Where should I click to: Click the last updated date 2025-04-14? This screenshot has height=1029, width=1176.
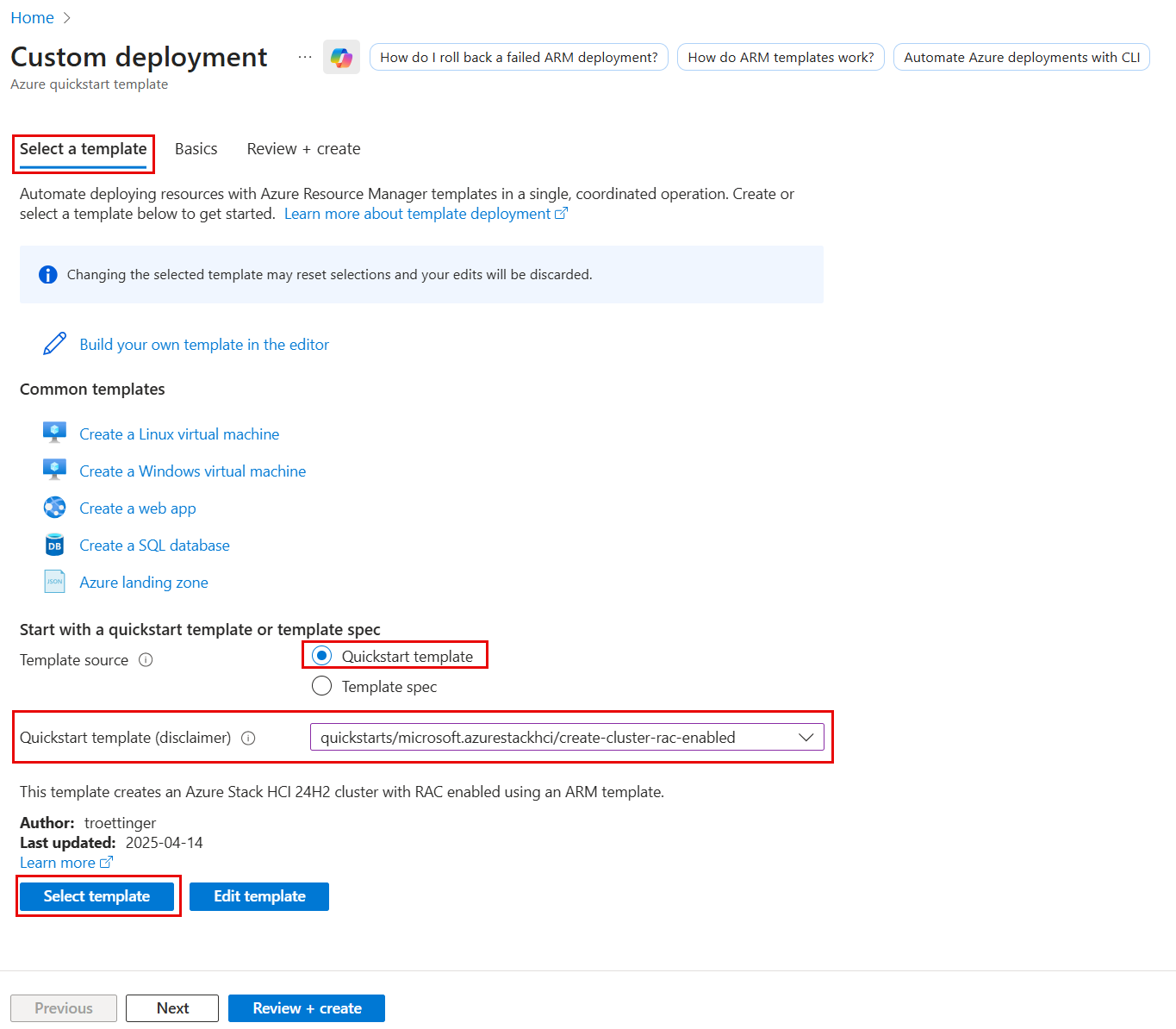click(x=165, y=843)
